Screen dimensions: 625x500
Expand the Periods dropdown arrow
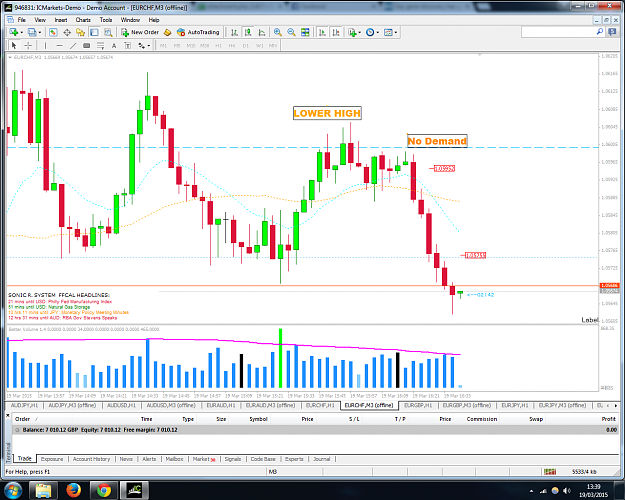pos(377,33)
